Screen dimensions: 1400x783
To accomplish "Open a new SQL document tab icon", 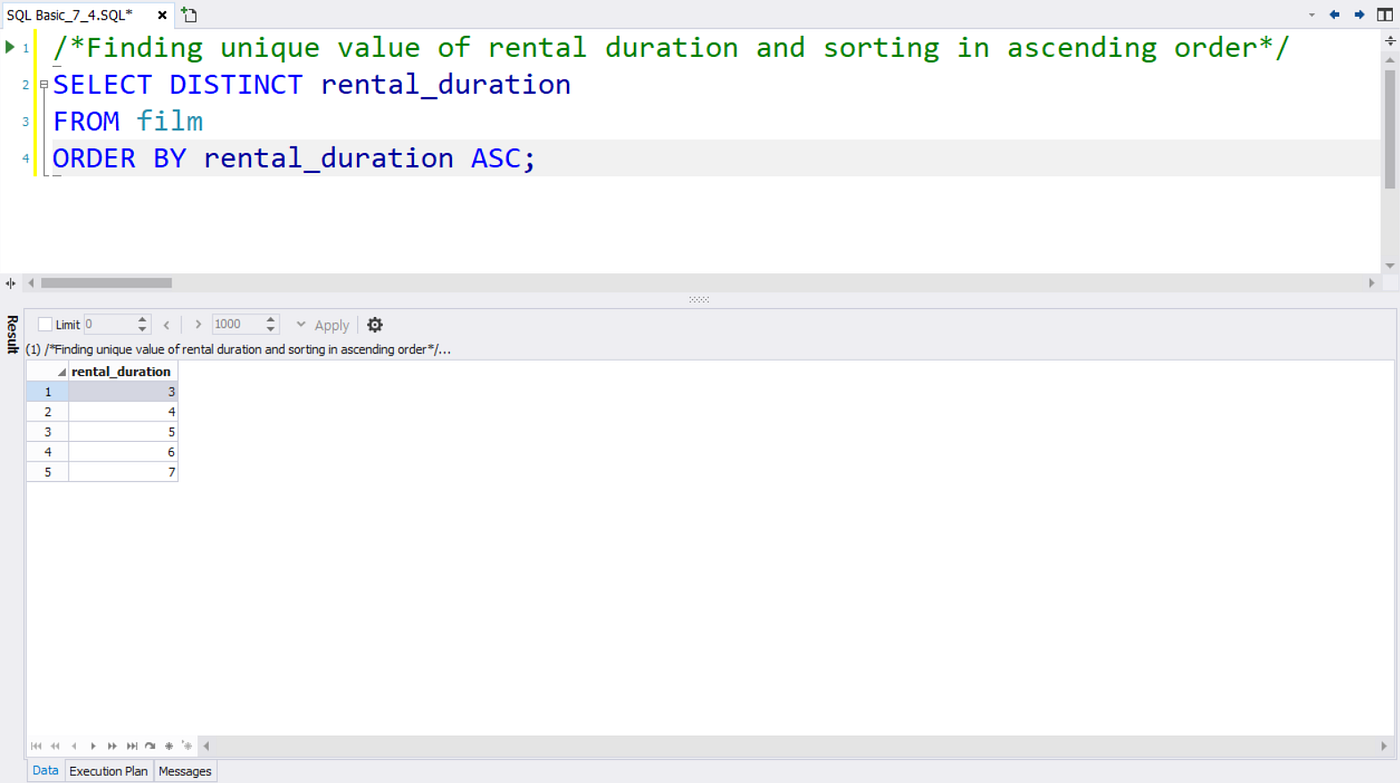I will point(187,15).
